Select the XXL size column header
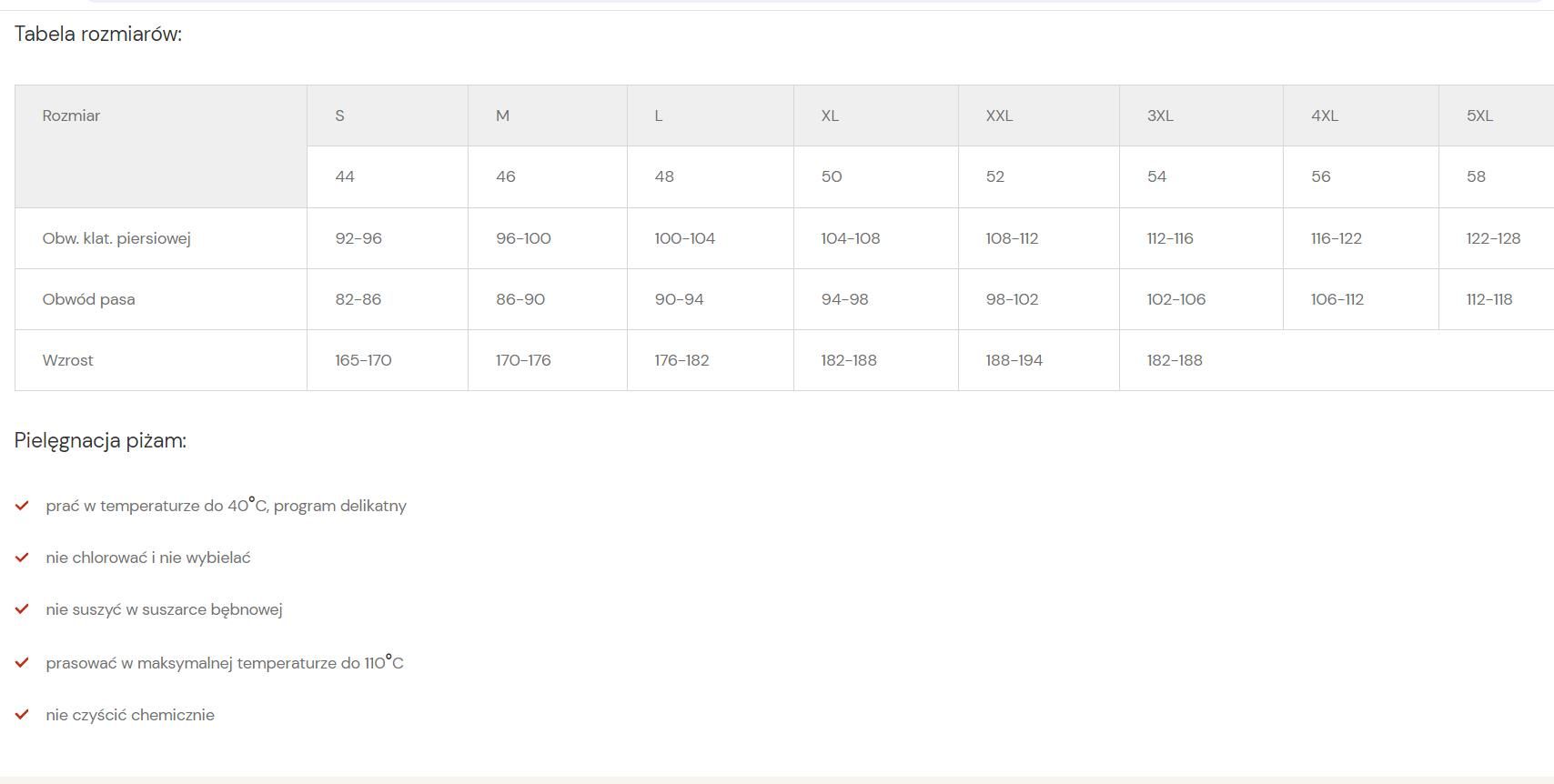1554x784 pixels. (999, 116)
